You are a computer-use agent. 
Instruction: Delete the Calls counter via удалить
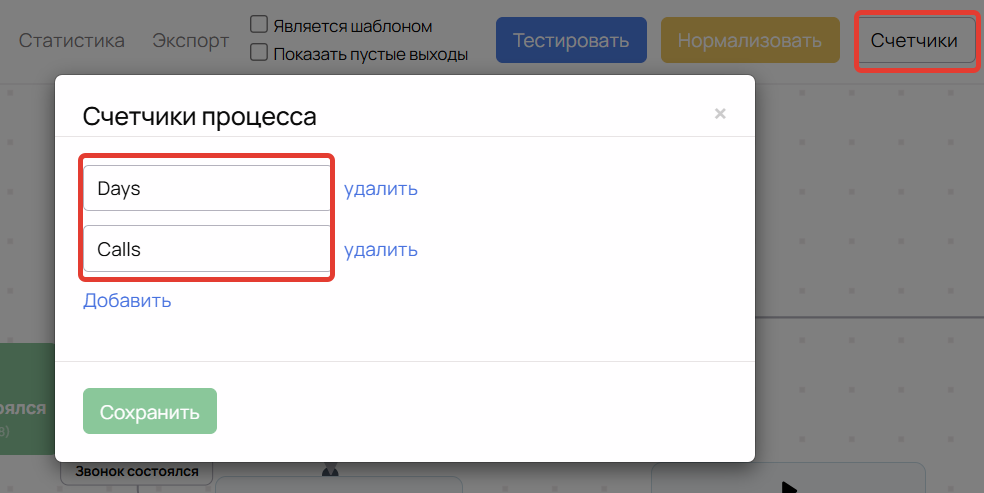tap(381, 250)
